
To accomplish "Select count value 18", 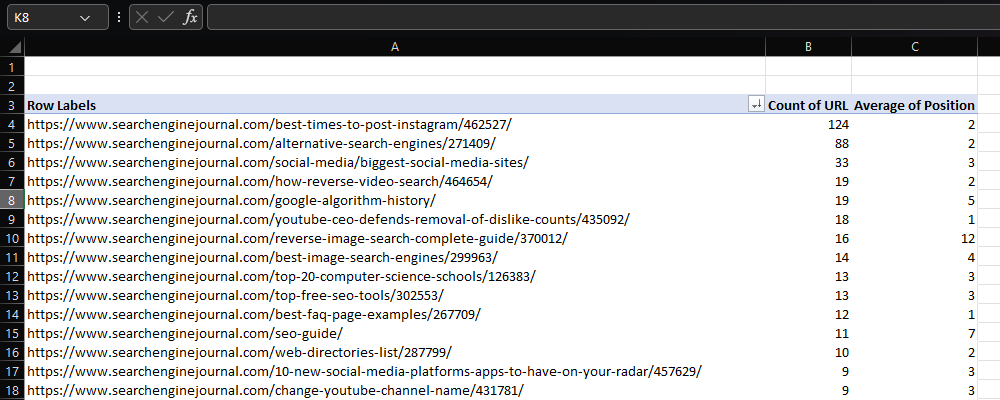I will click(808, 219).
